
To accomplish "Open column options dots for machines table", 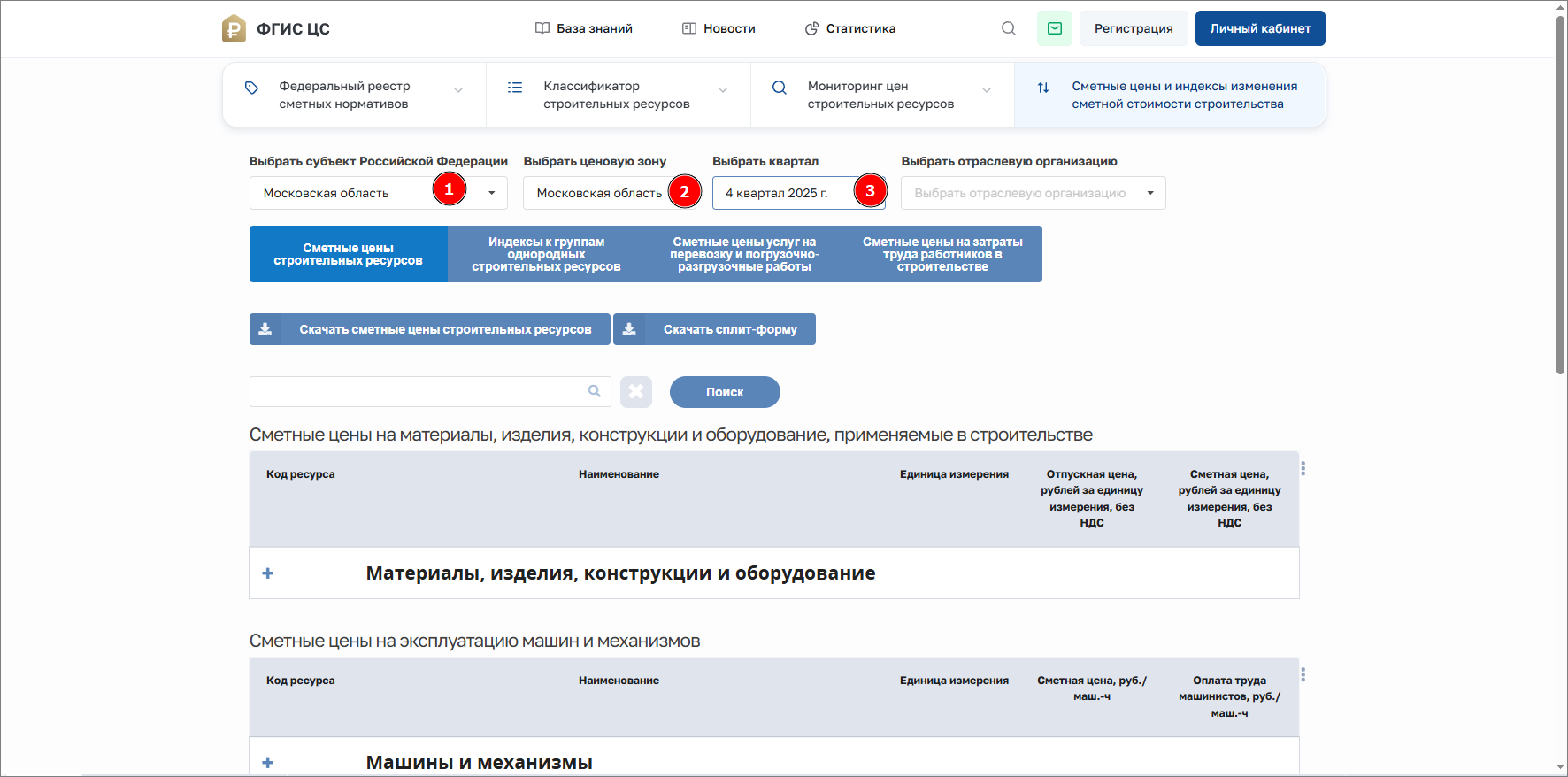I will tap(1303, 675).
